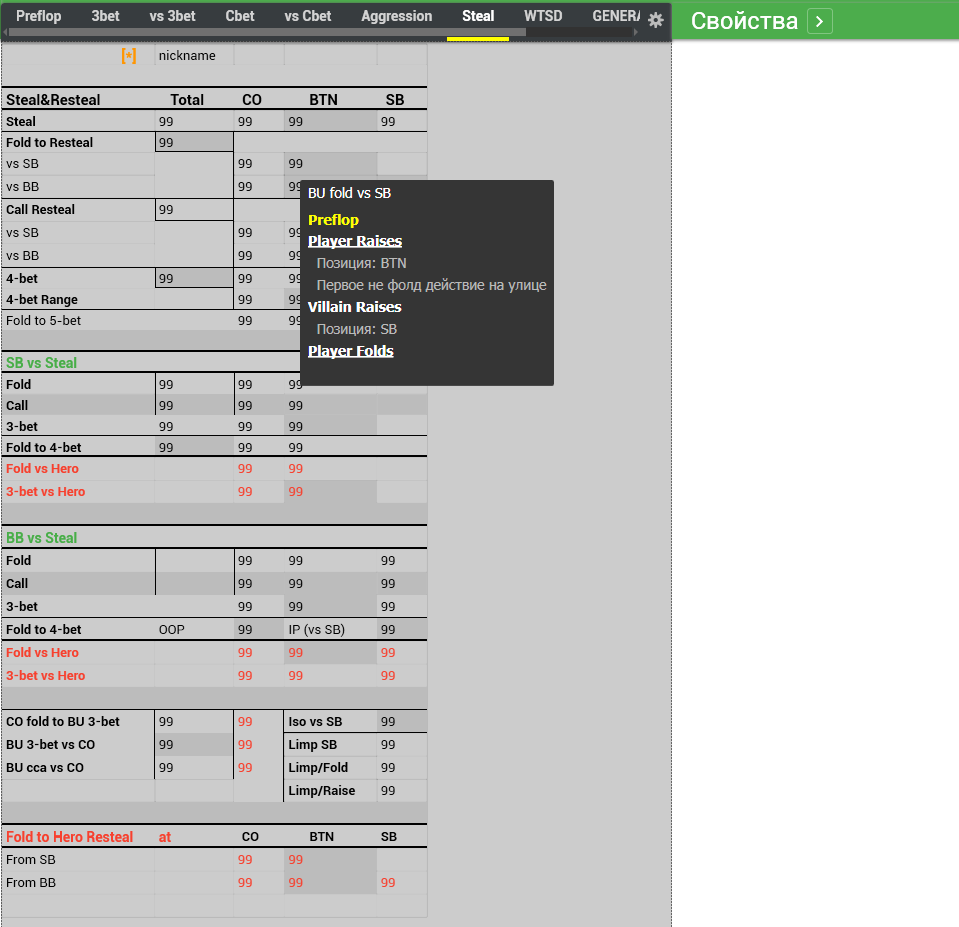Click the Player Raises link in tooltip

355,241
